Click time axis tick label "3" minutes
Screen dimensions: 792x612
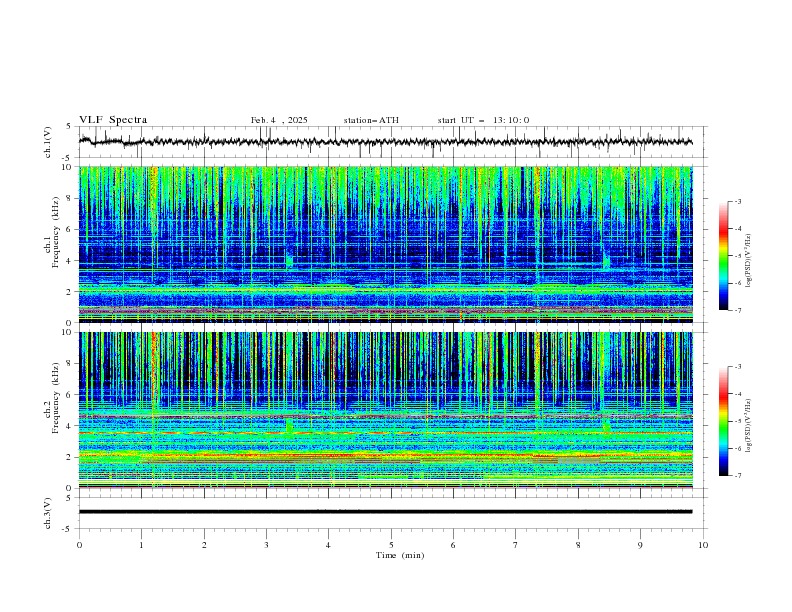tap(266, 545)
